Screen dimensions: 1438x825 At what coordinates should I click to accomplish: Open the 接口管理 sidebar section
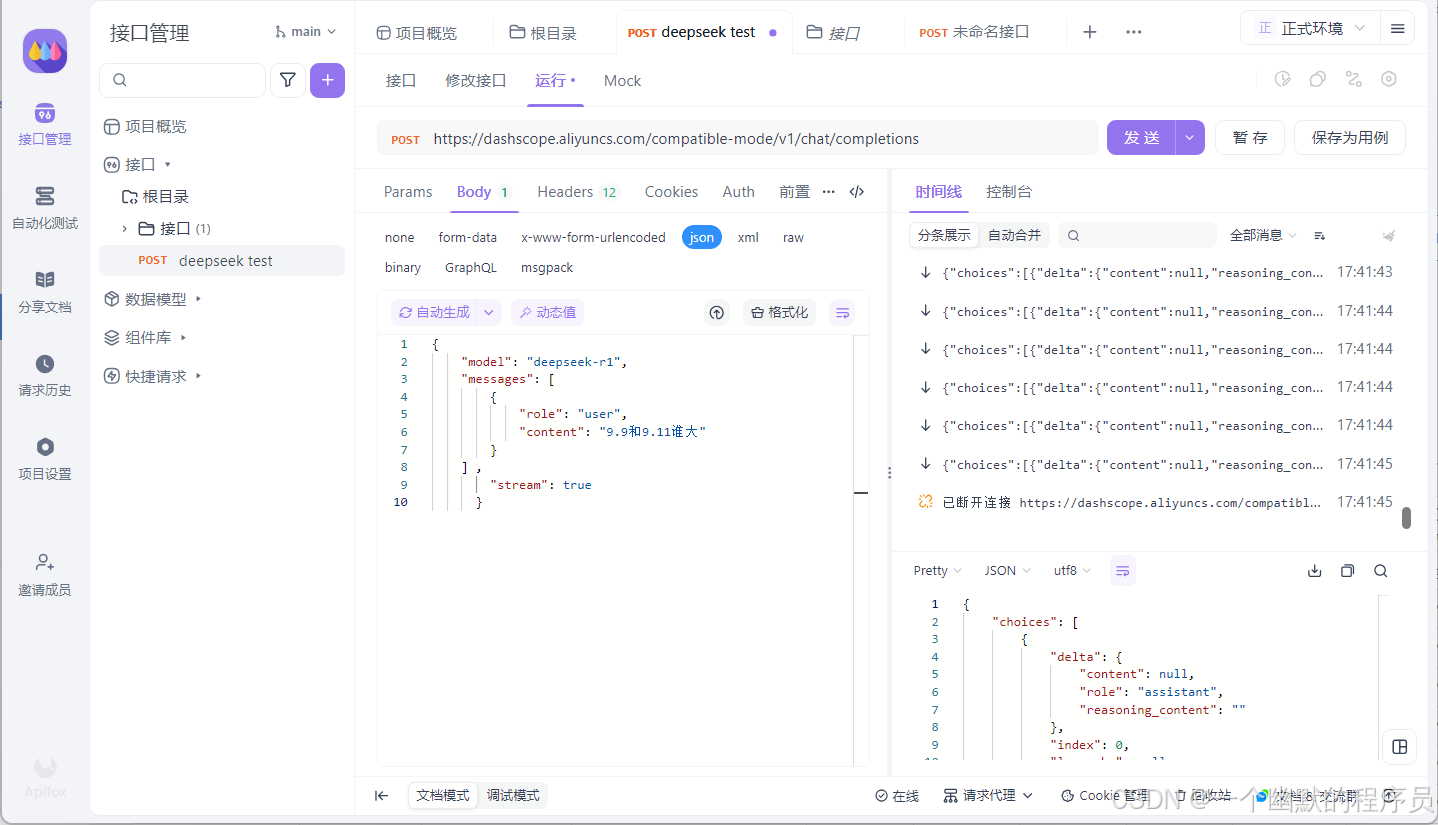pyautogui.click(x=45, y=124)
